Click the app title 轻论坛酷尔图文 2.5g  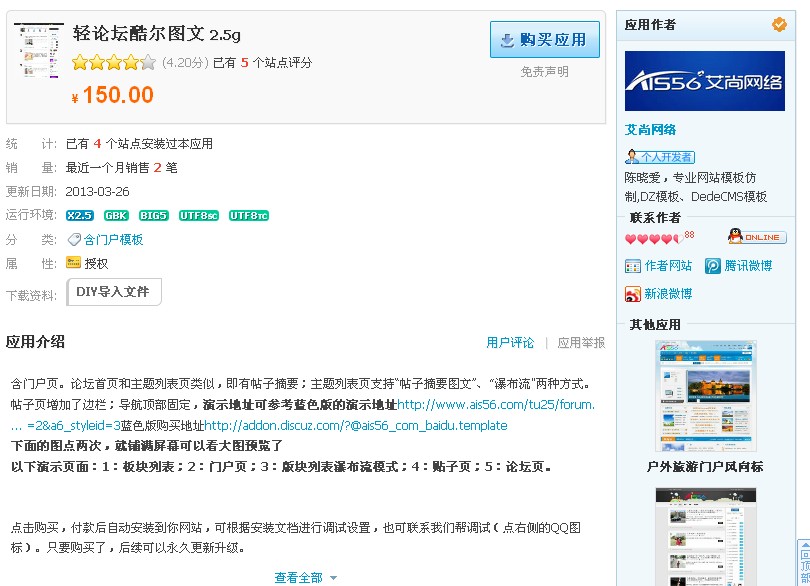tap(157, 34)
